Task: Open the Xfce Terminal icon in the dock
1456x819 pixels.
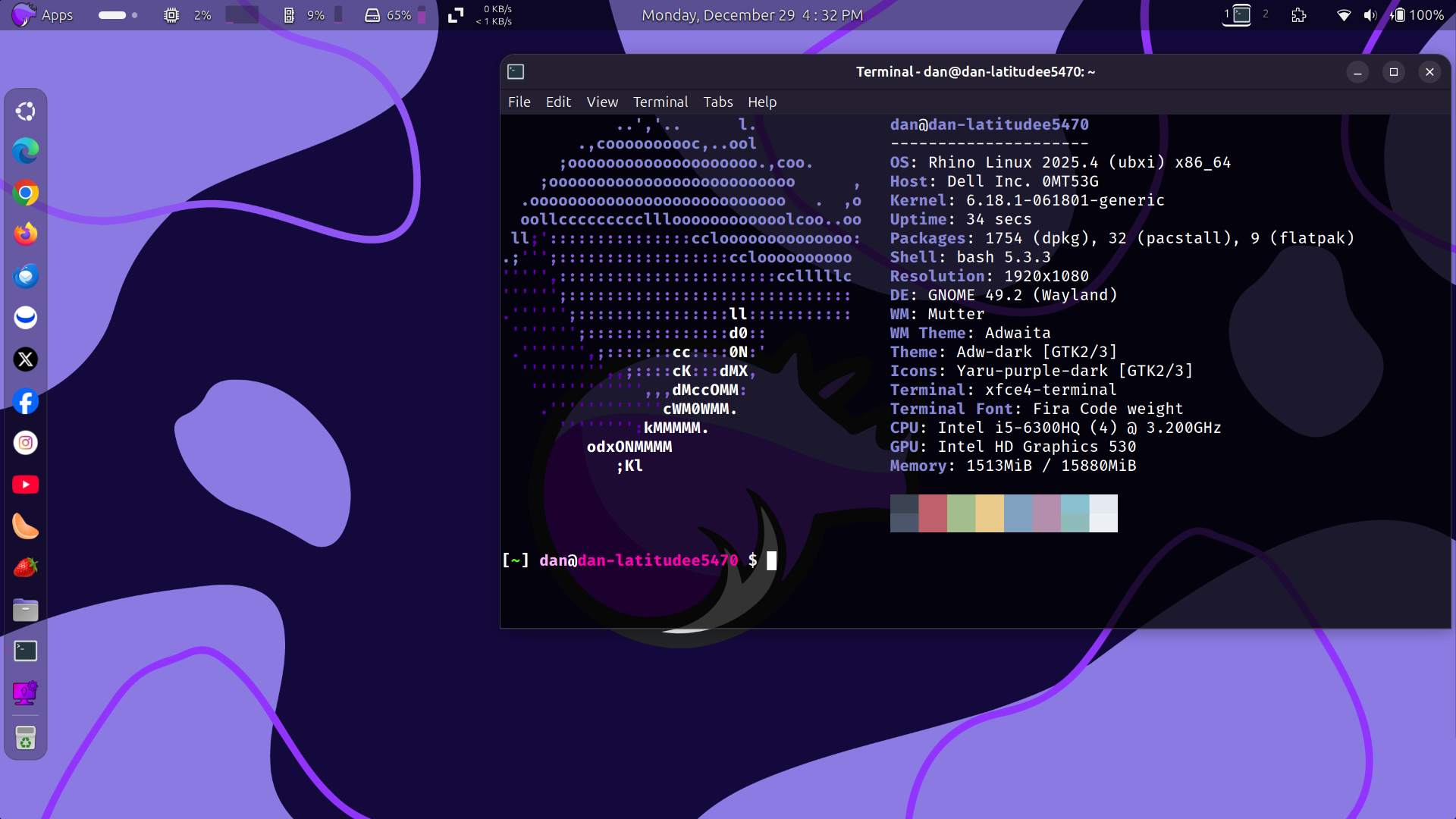Action: [26, 651]
